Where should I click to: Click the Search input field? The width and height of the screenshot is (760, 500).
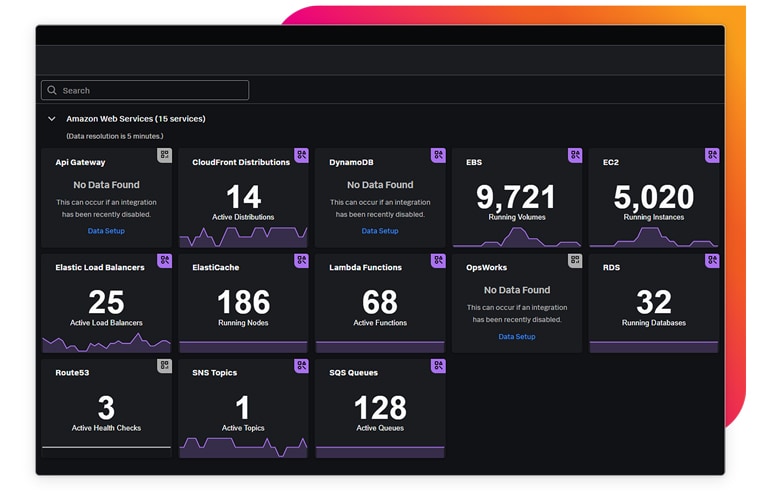[145, 91]
